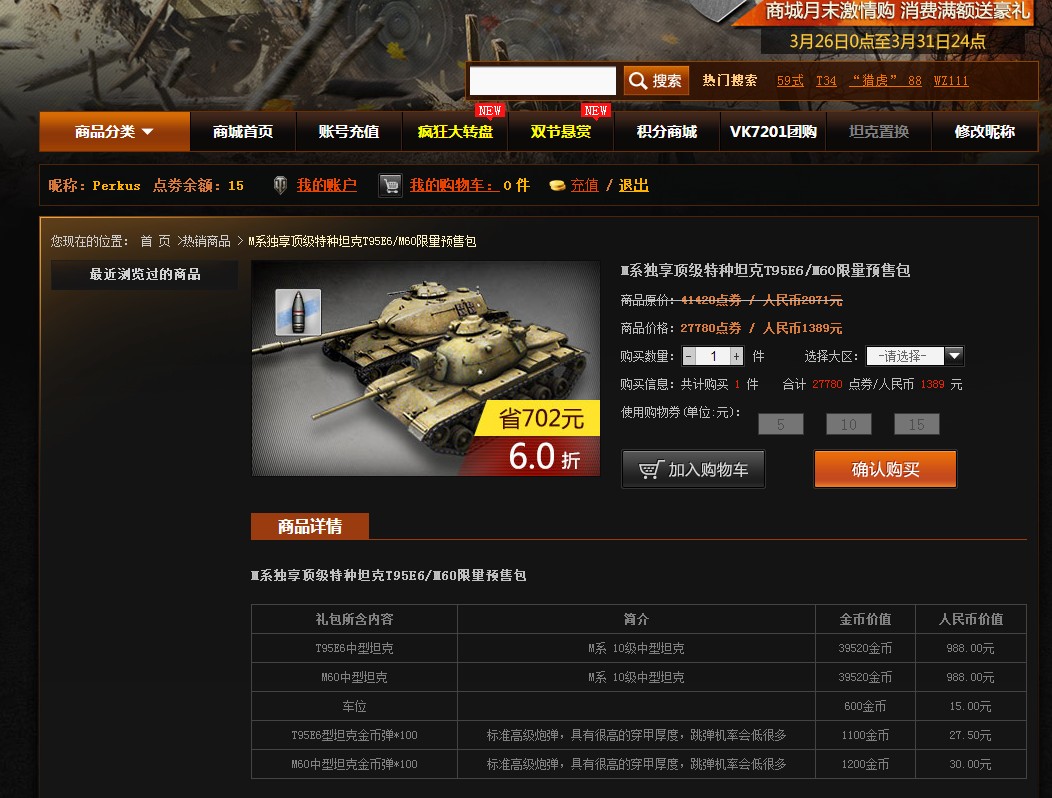Select the 5 yuan coupon option
1052x798 pixels.
tap(781, 424)
